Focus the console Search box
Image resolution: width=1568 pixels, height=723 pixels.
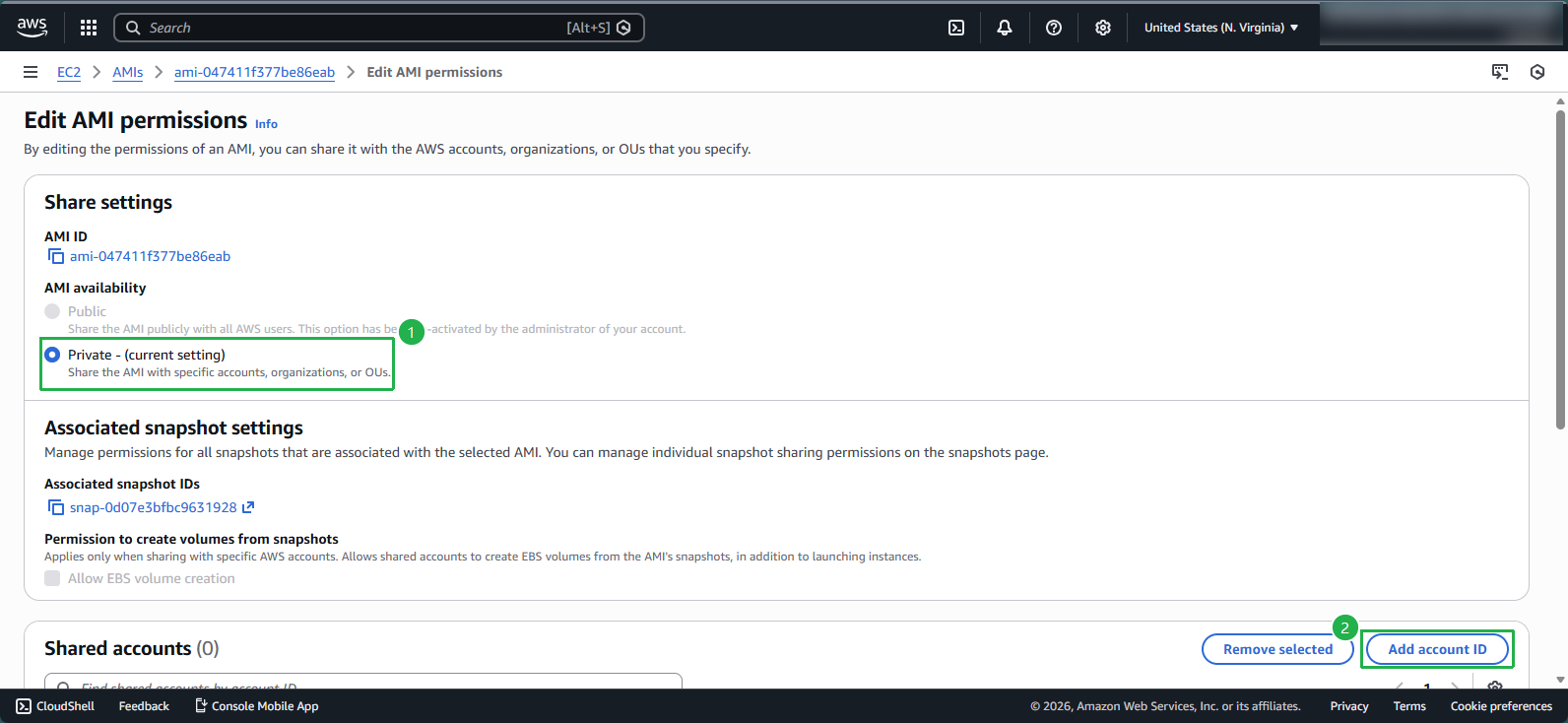pyautogui.click(x=379, y=28)
